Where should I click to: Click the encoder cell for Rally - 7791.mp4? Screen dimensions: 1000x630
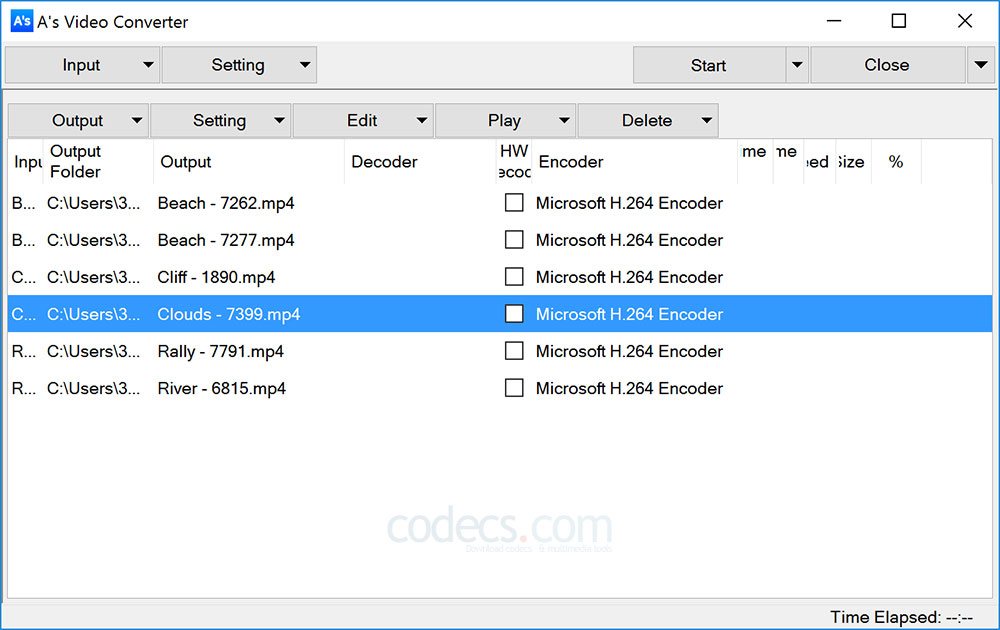click(629, 351)
